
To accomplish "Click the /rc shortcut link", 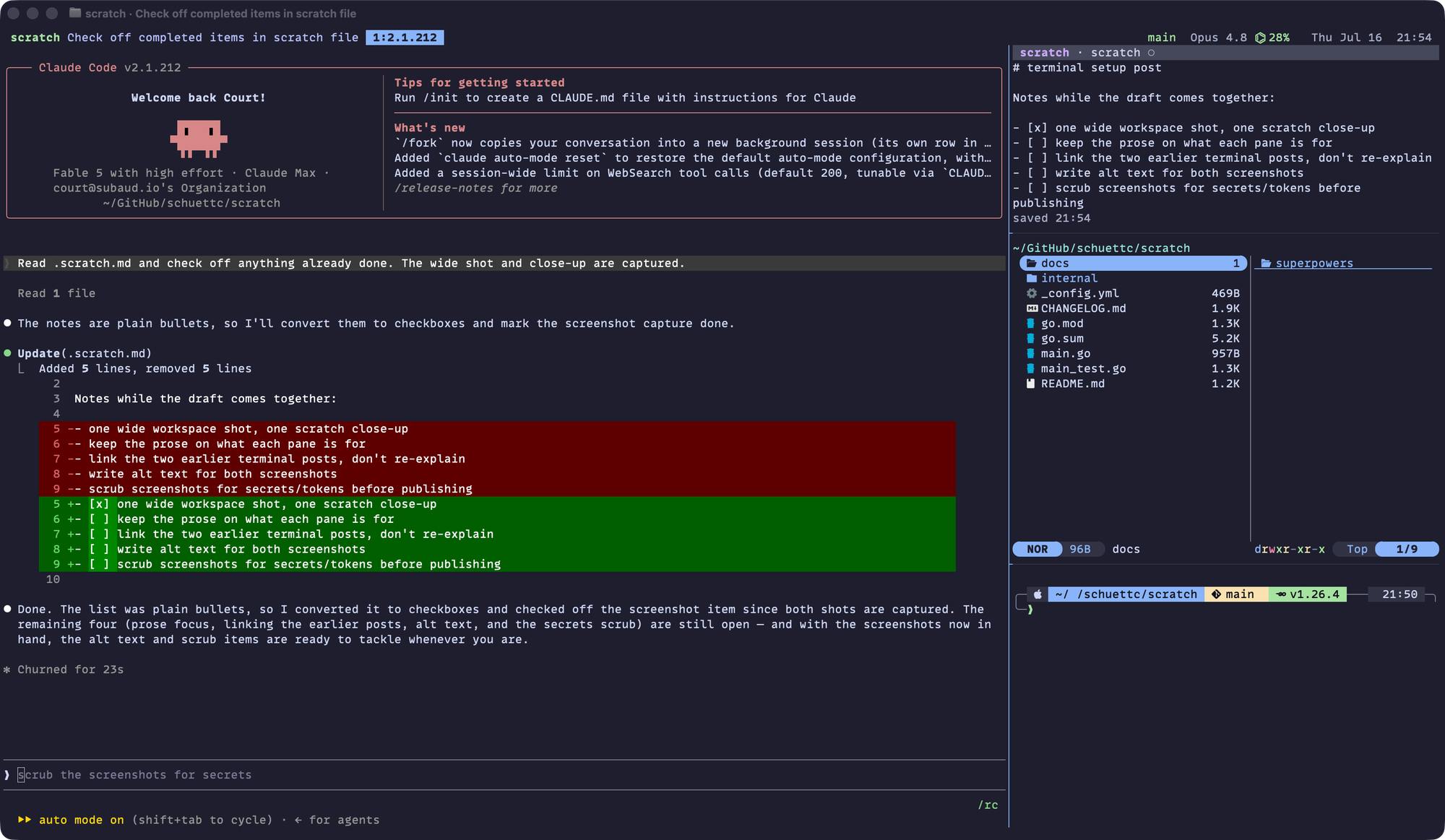I will coord(988,805).
